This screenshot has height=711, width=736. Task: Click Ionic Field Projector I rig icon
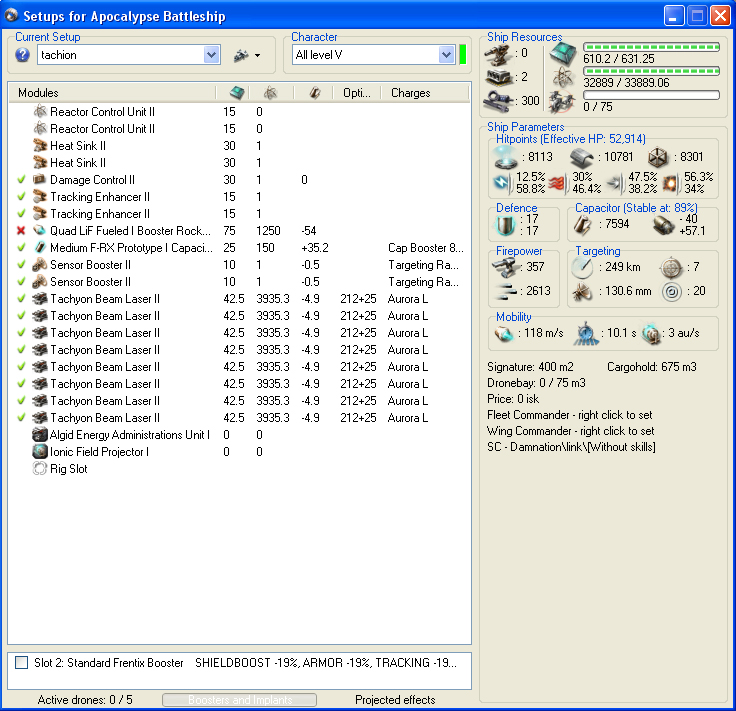(40, 451)
